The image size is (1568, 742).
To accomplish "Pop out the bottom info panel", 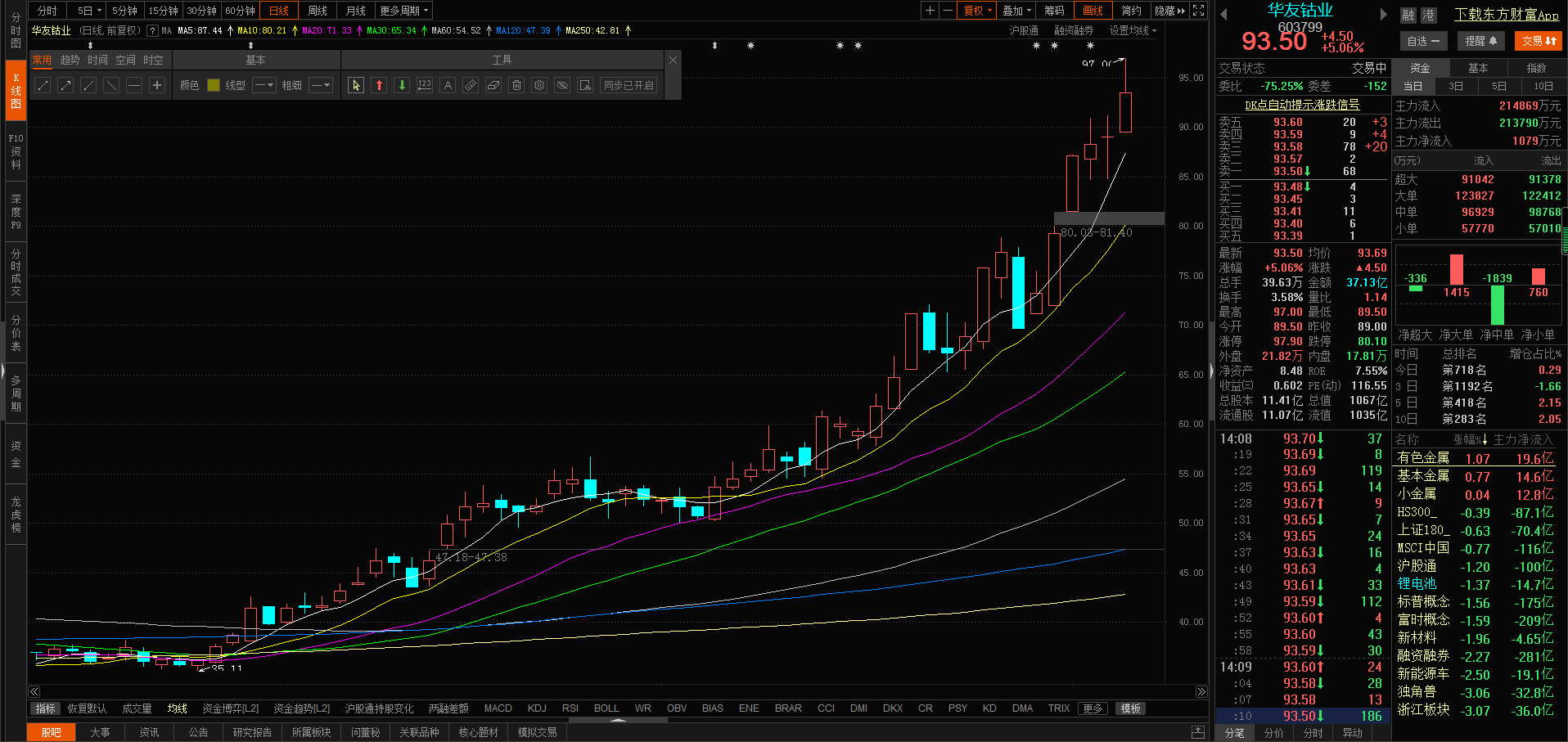I will pyautogui.click(x=1198, y=732).
